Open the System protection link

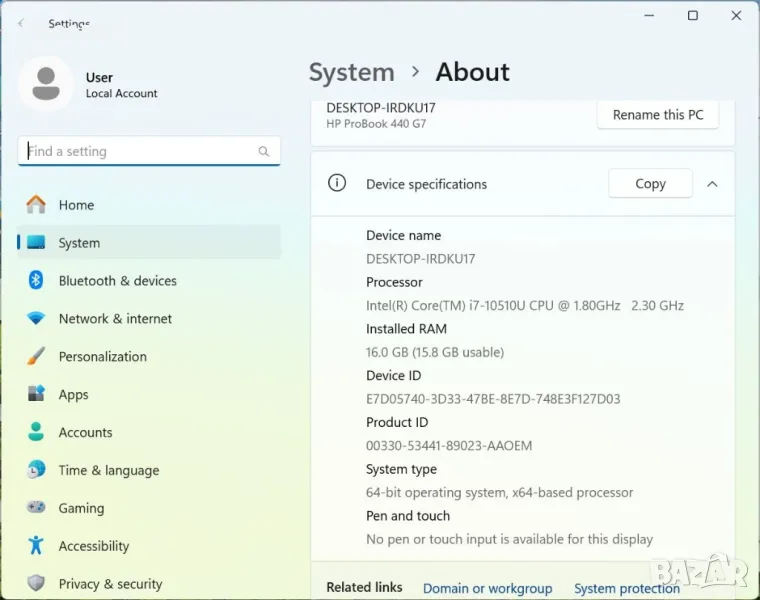click(627, 588)
